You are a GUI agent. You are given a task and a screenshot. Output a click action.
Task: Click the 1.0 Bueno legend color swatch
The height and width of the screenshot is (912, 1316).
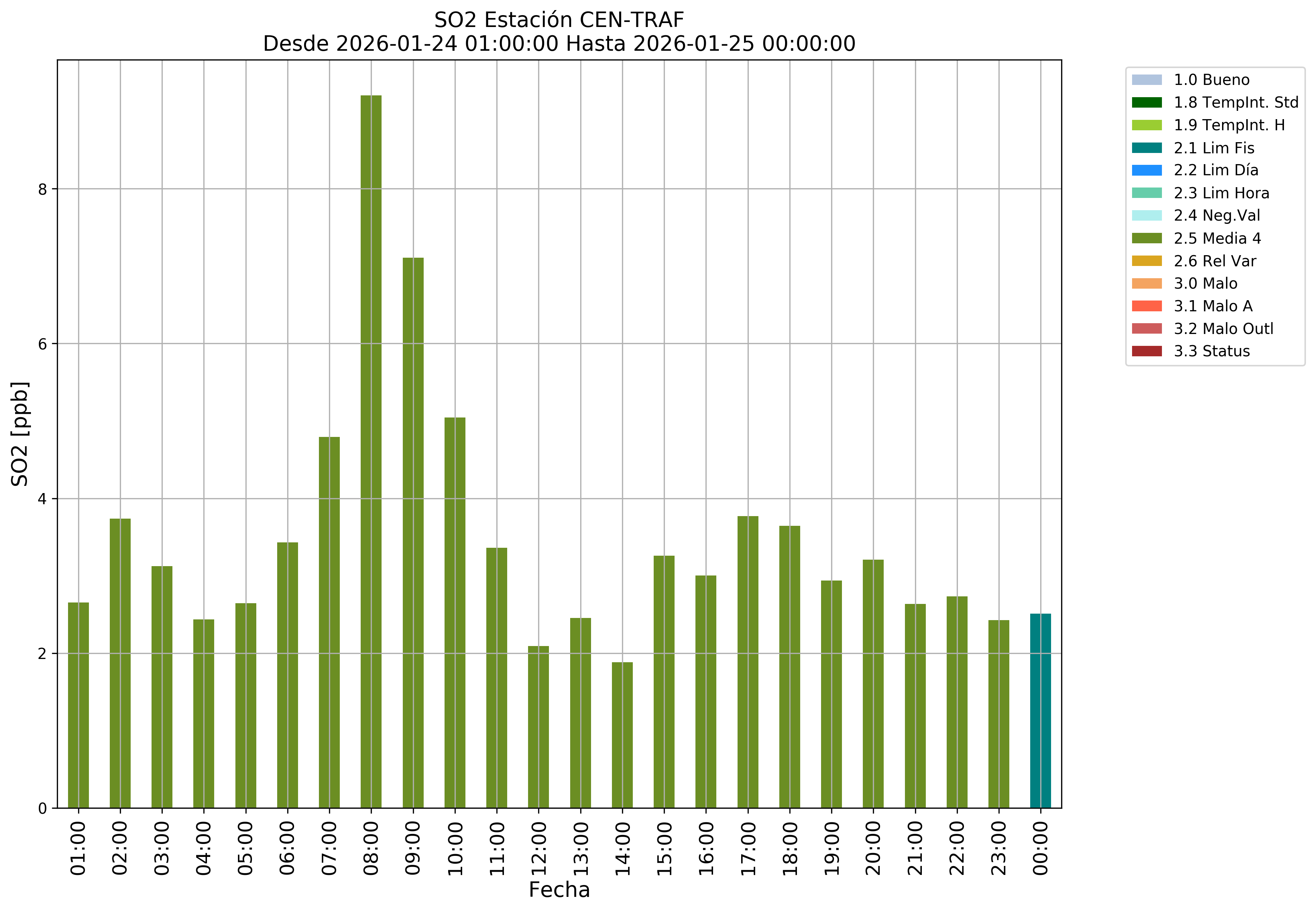coord(1146,80)
